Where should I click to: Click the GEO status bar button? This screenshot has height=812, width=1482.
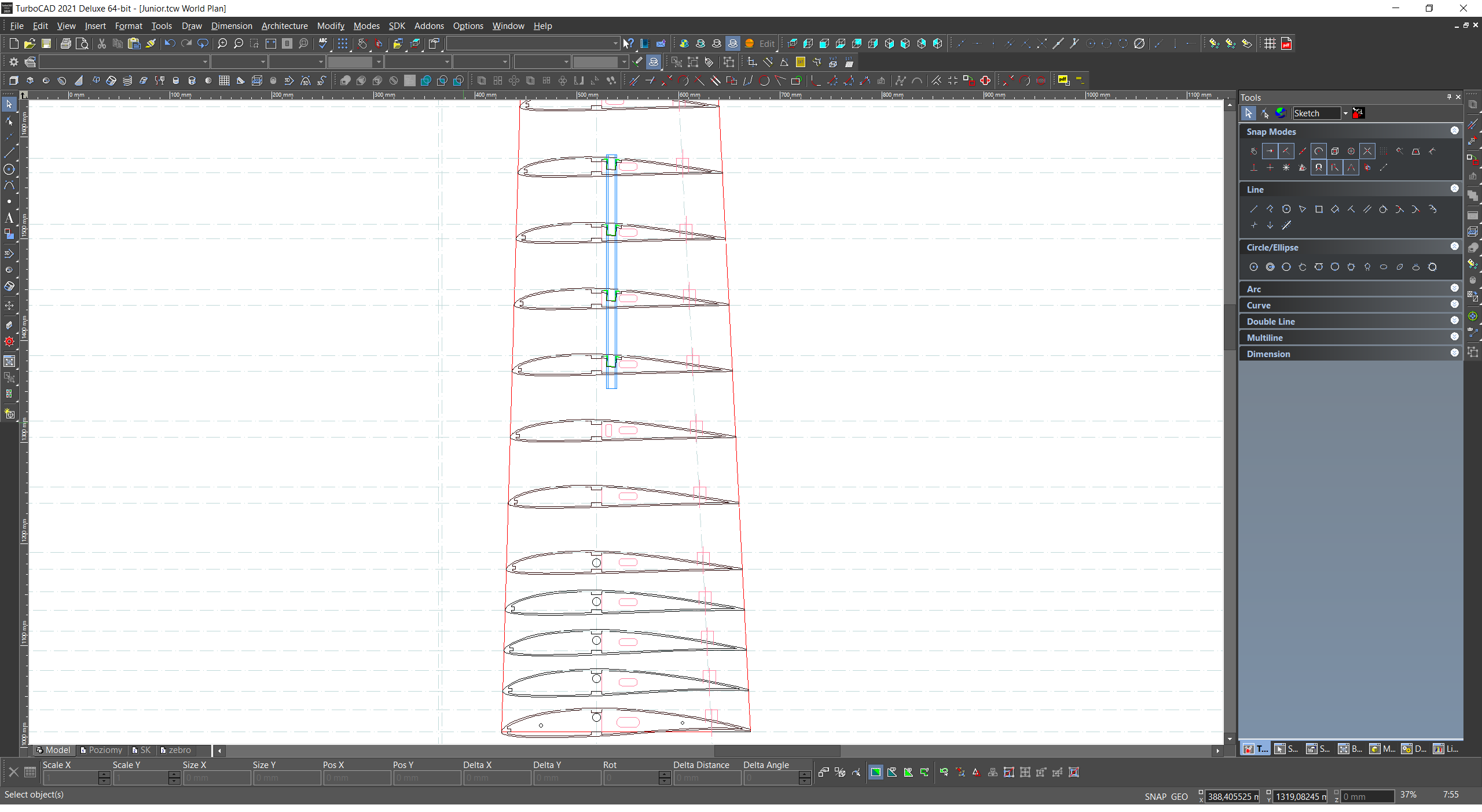pyautogui.click(x=1179, y=797)
